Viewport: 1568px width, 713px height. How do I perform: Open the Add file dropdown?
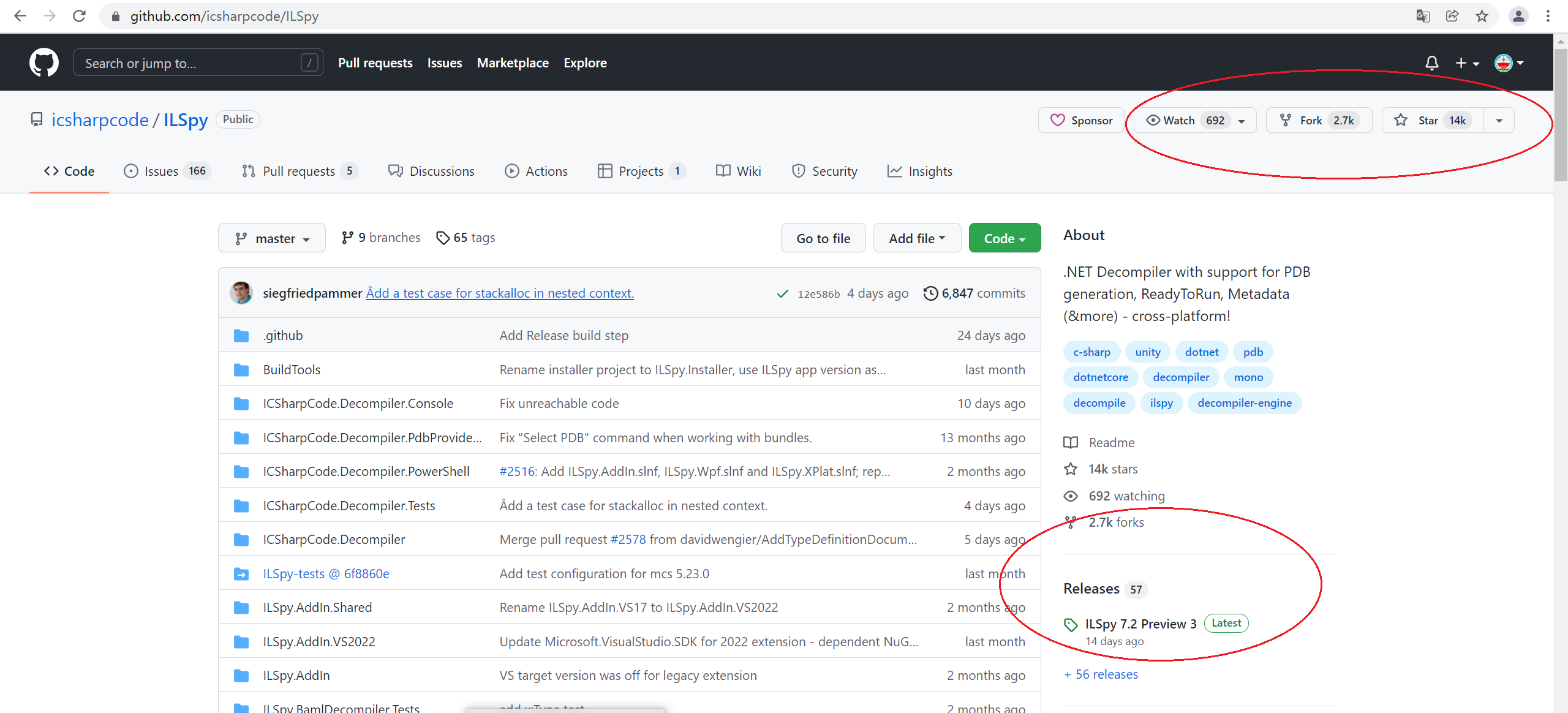pos(917,238)
